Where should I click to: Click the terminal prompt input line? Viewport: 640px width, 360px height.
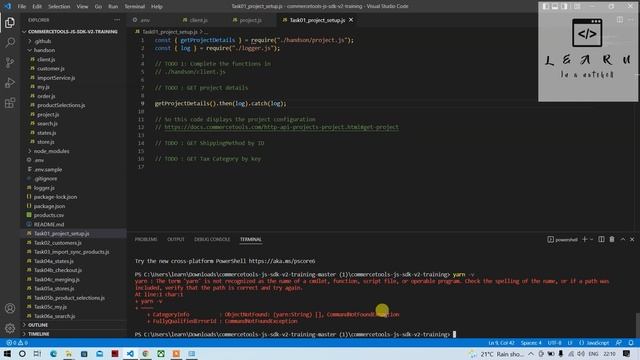295,334
